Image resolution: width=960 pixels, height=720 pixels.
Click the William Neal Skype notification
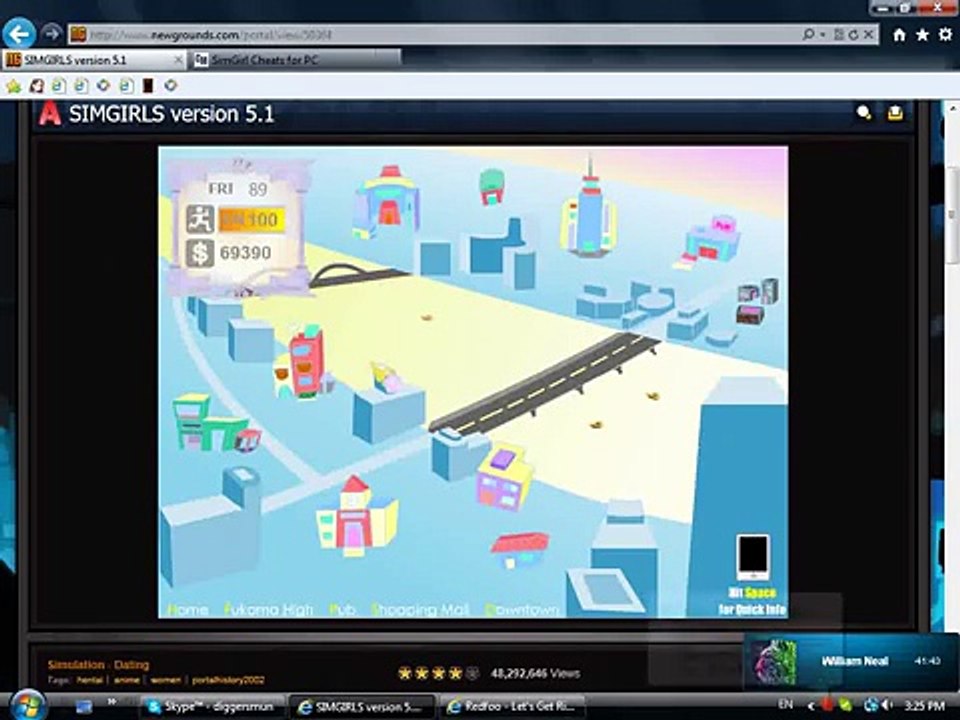851,661
